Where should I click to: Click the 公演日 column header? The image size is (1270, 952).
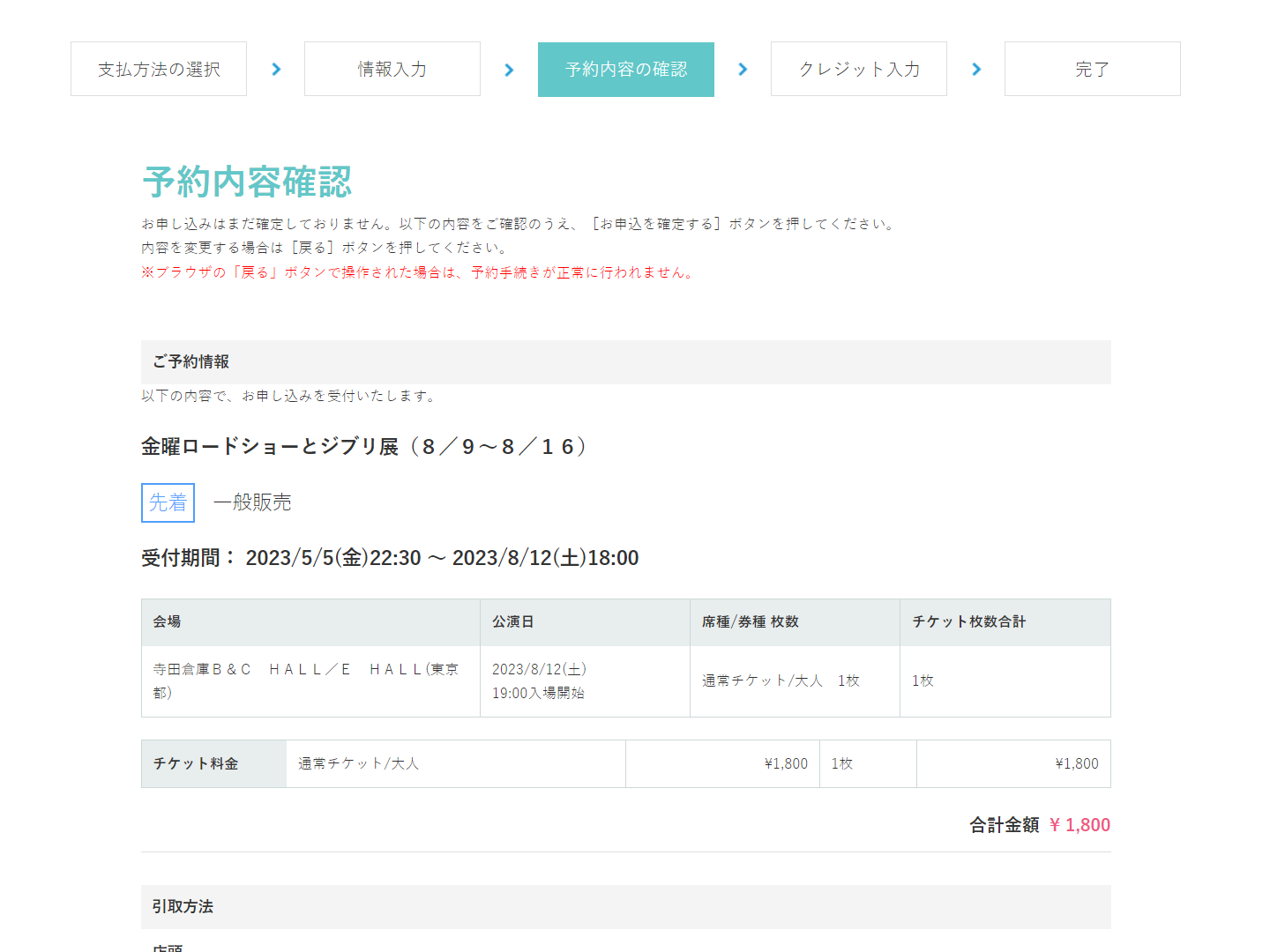click(585, 622)
